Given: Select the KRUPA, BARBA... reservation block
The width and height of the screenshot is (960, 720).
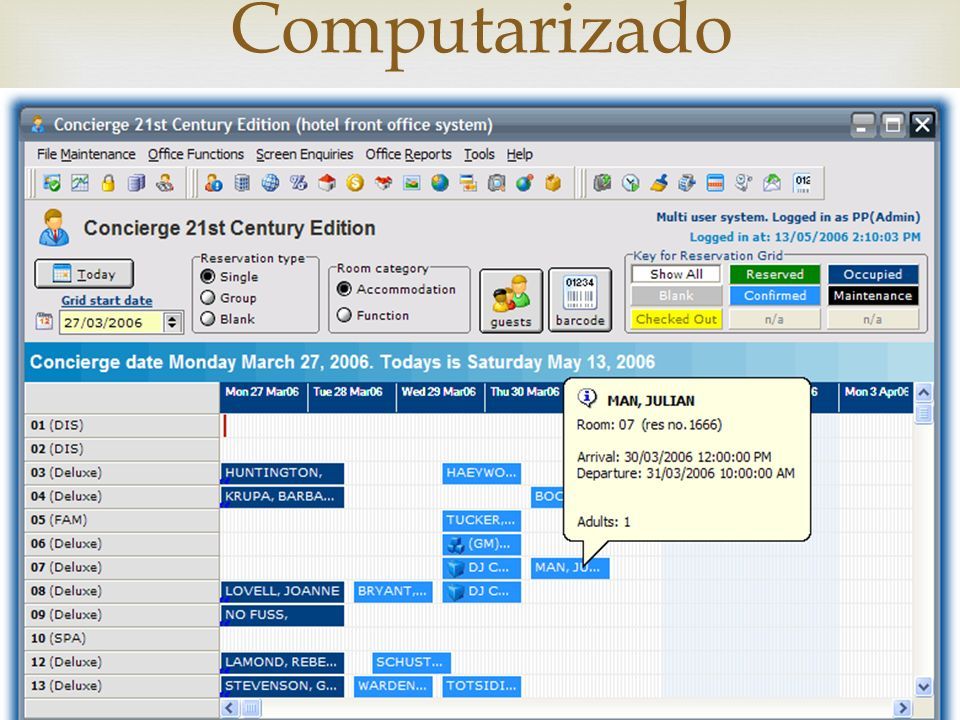Looking at the screenshot, I should tap(282, 497).
